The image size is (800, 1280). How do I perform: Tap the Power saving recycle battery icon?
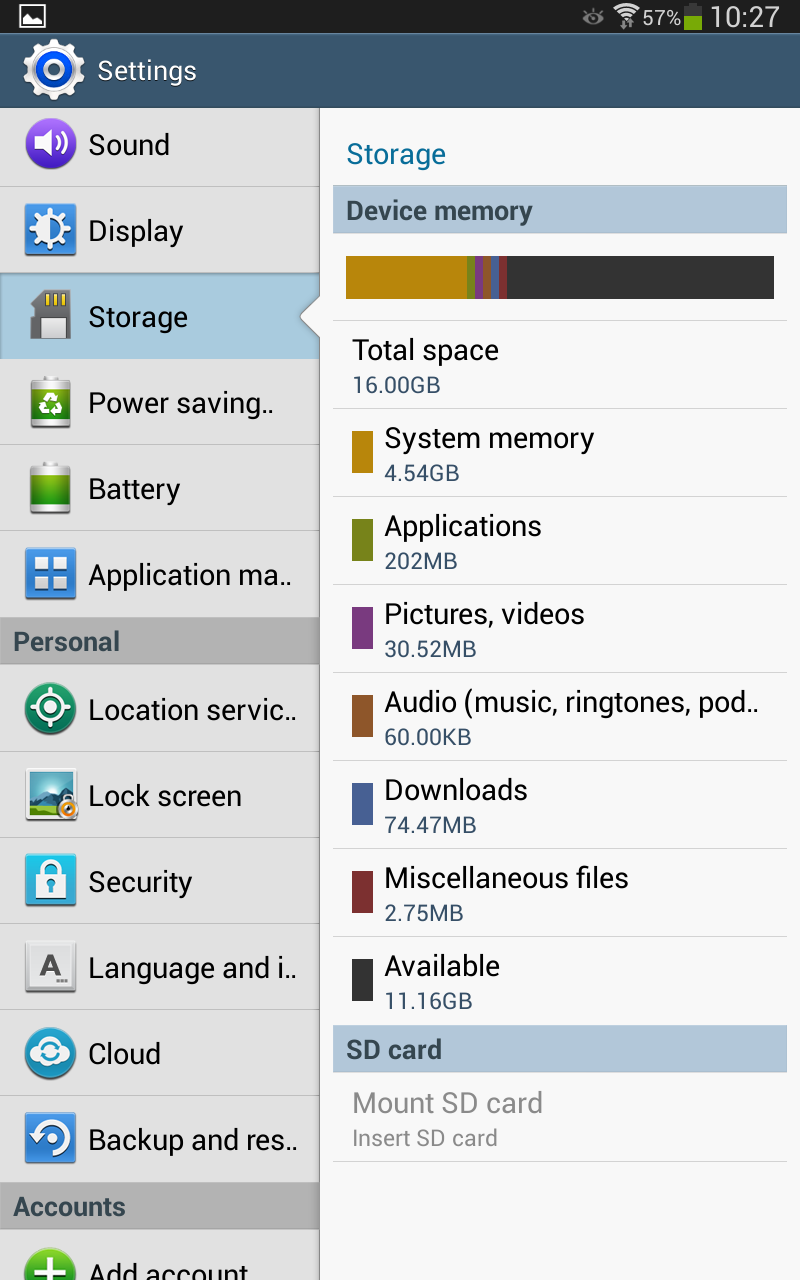(x=50, y=403)
